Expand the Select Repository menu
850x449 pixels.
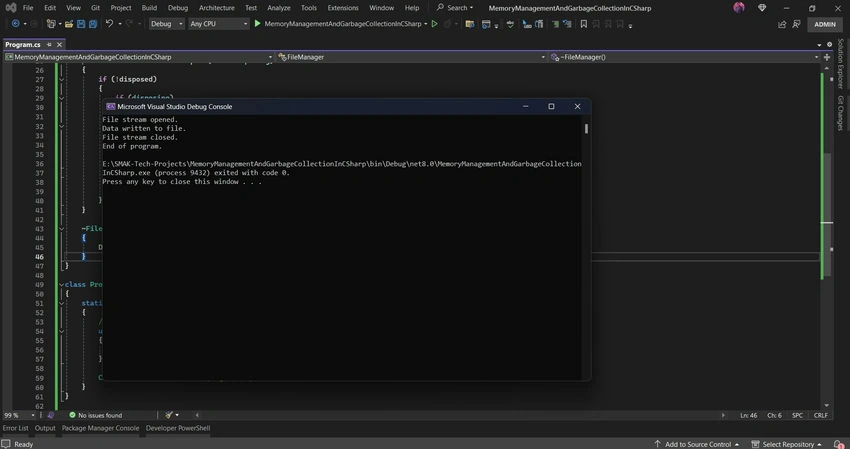click(x=786, y=444)
